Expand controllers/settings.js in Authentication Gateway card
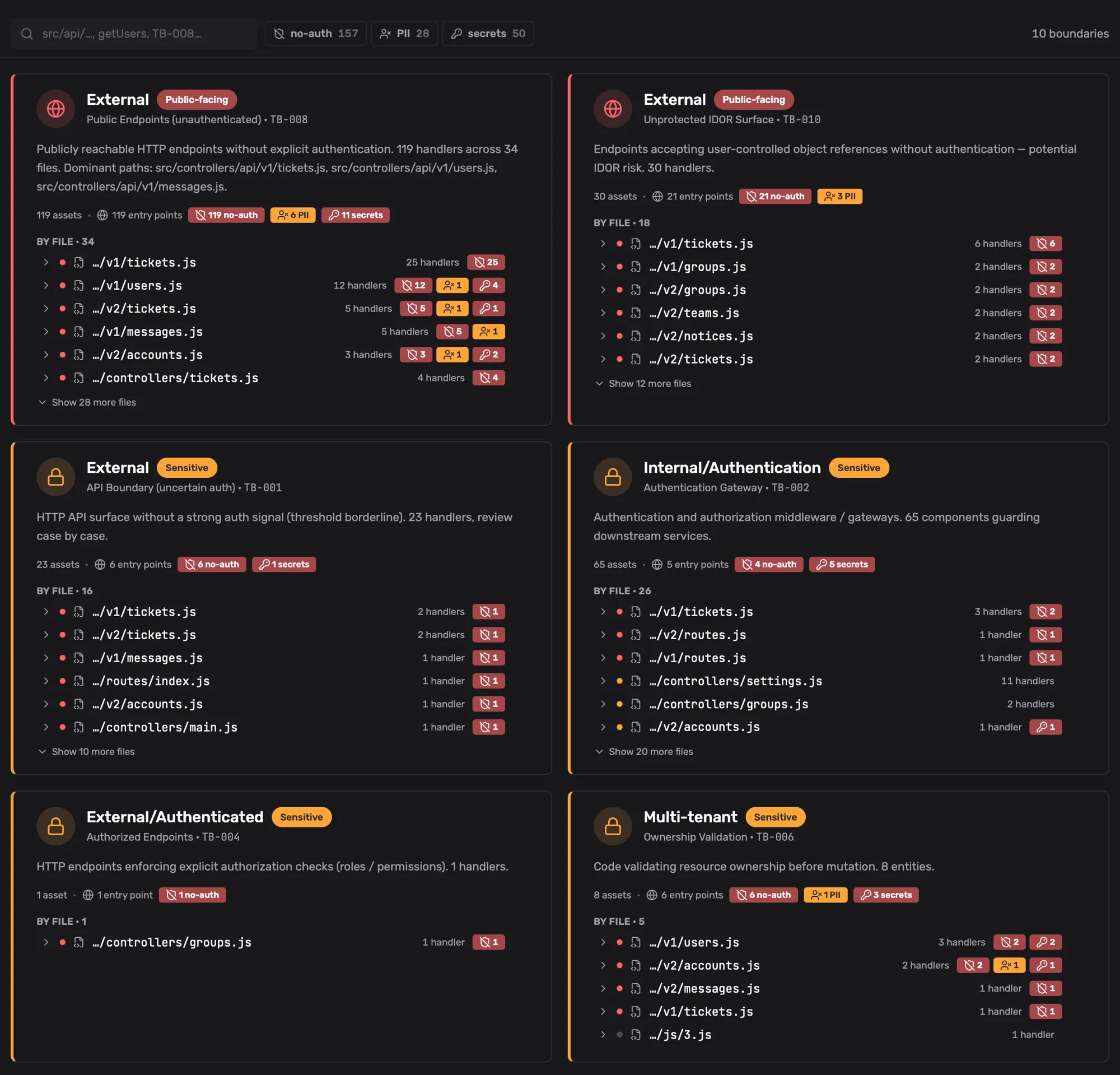 click(x=603, y=681)
